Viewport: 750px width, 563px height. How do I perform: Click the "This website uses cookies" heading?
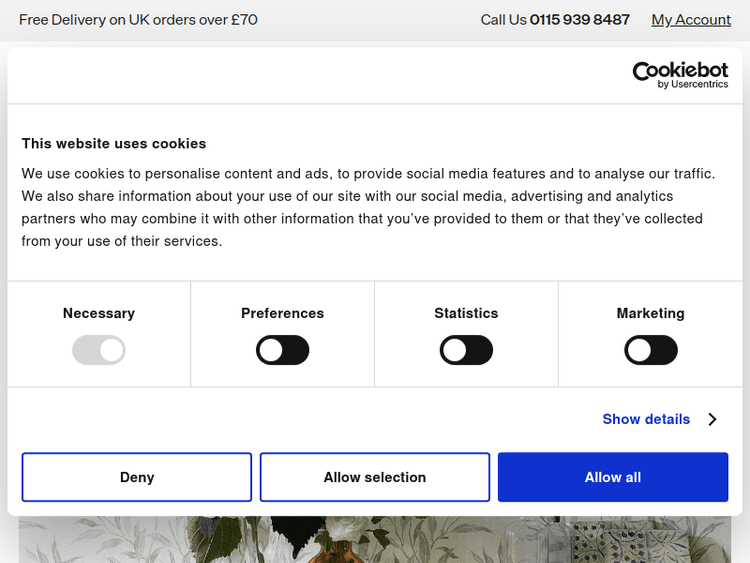pyautogui.click(x=114, y=143)
